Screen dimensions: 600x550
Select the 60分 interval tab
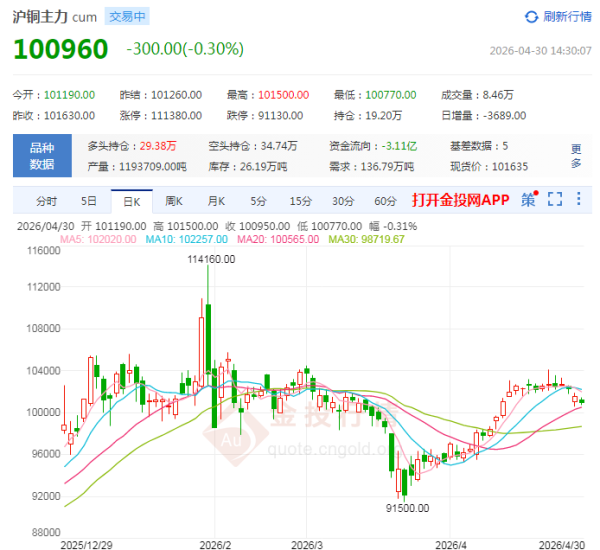point(385,201)
